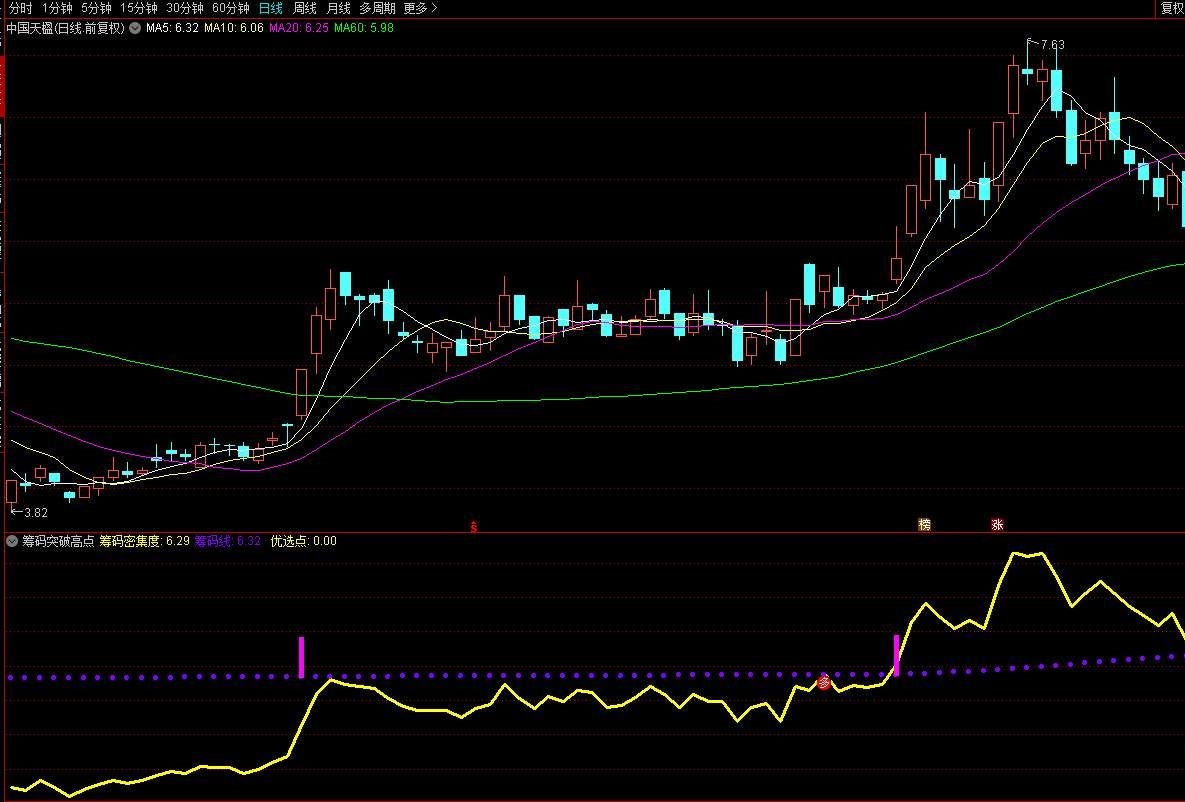Click the first magenta breakout signal bar
This screenshot has height=802, width=1185.
pyautogui.click(x=302, y=657)
